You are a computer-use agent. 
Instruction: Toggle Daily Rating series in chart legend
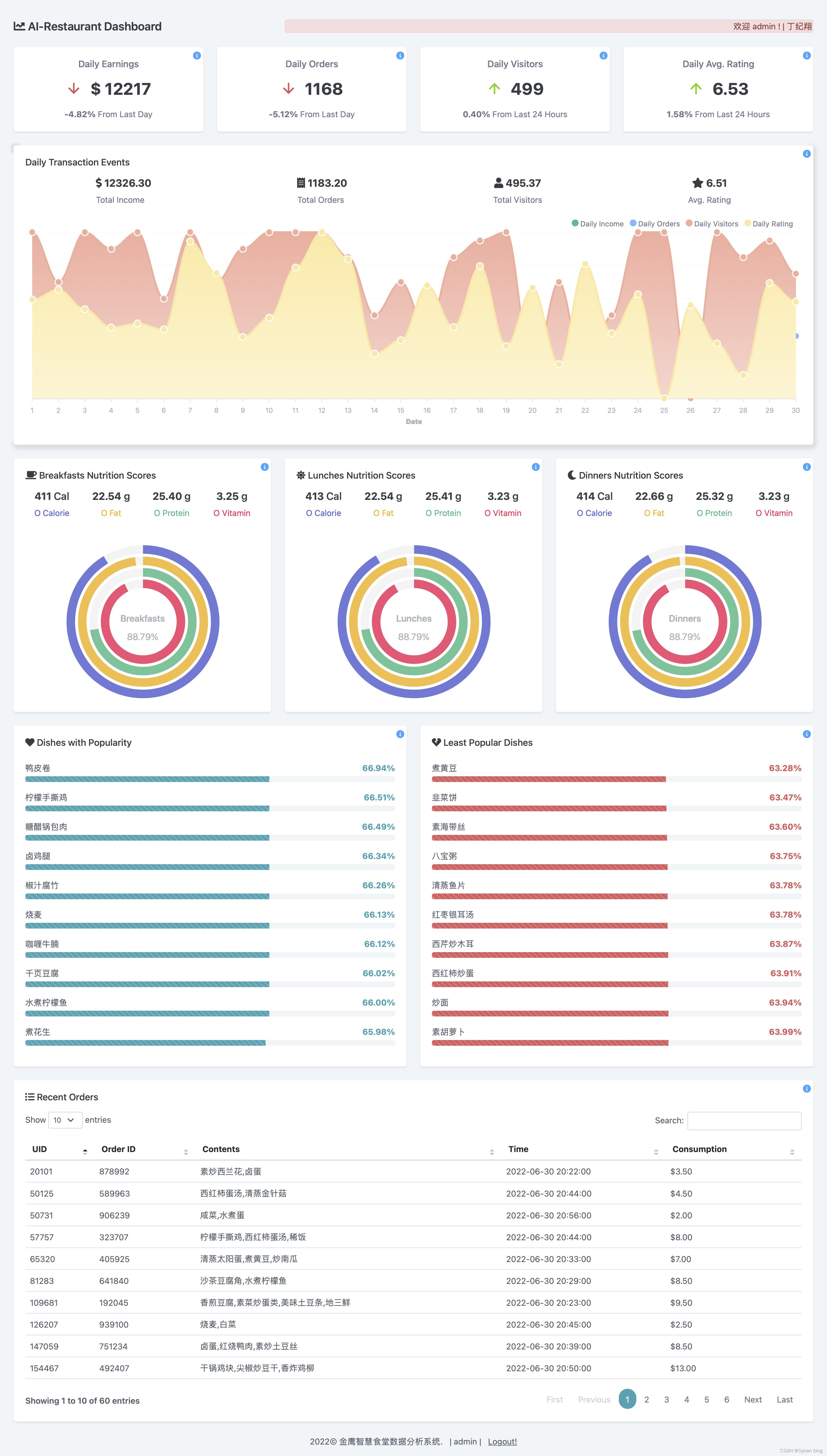768,224
